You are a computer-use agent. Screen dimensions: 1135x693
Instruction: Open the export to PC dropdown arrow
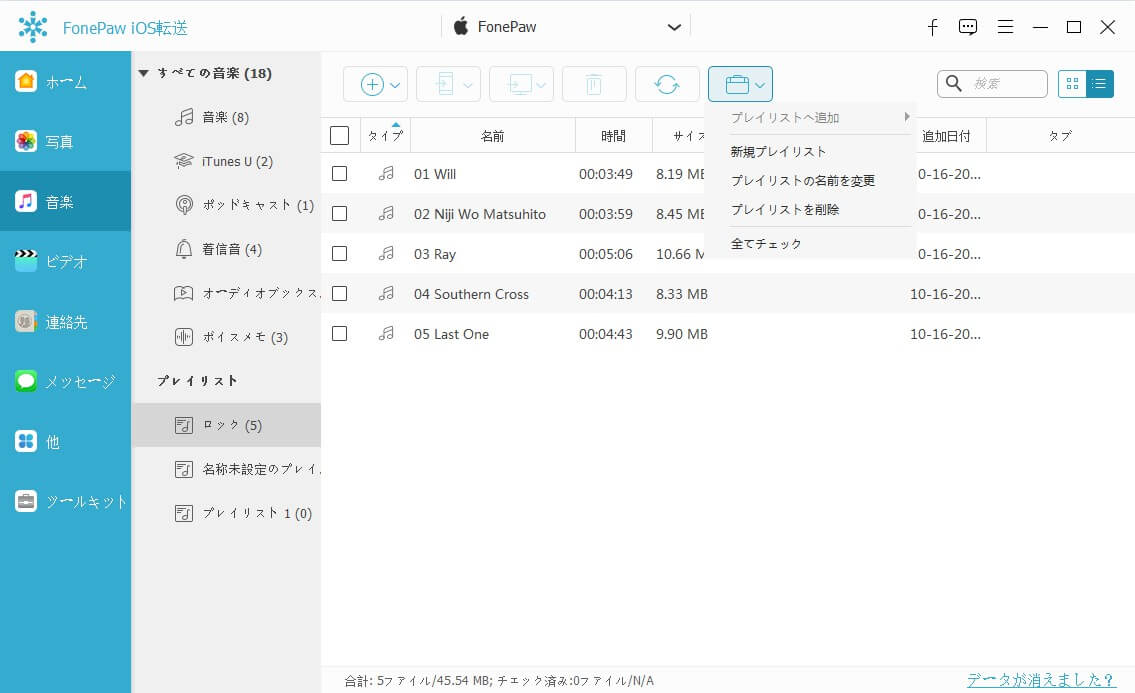(x=541, y=85)
